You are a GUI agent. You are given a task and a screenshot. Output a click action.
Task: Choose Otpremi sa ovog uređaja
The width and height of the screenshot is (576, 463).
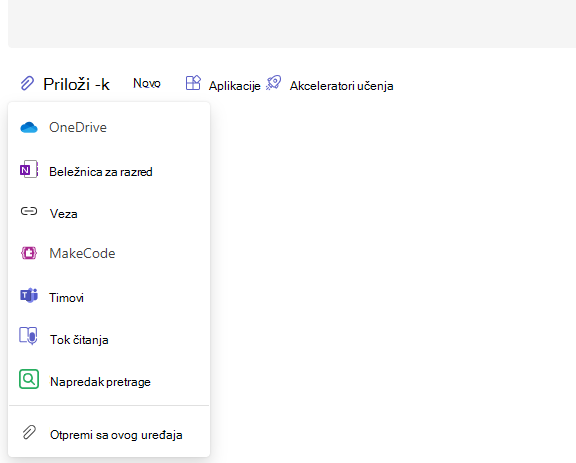tap(109, 434)
